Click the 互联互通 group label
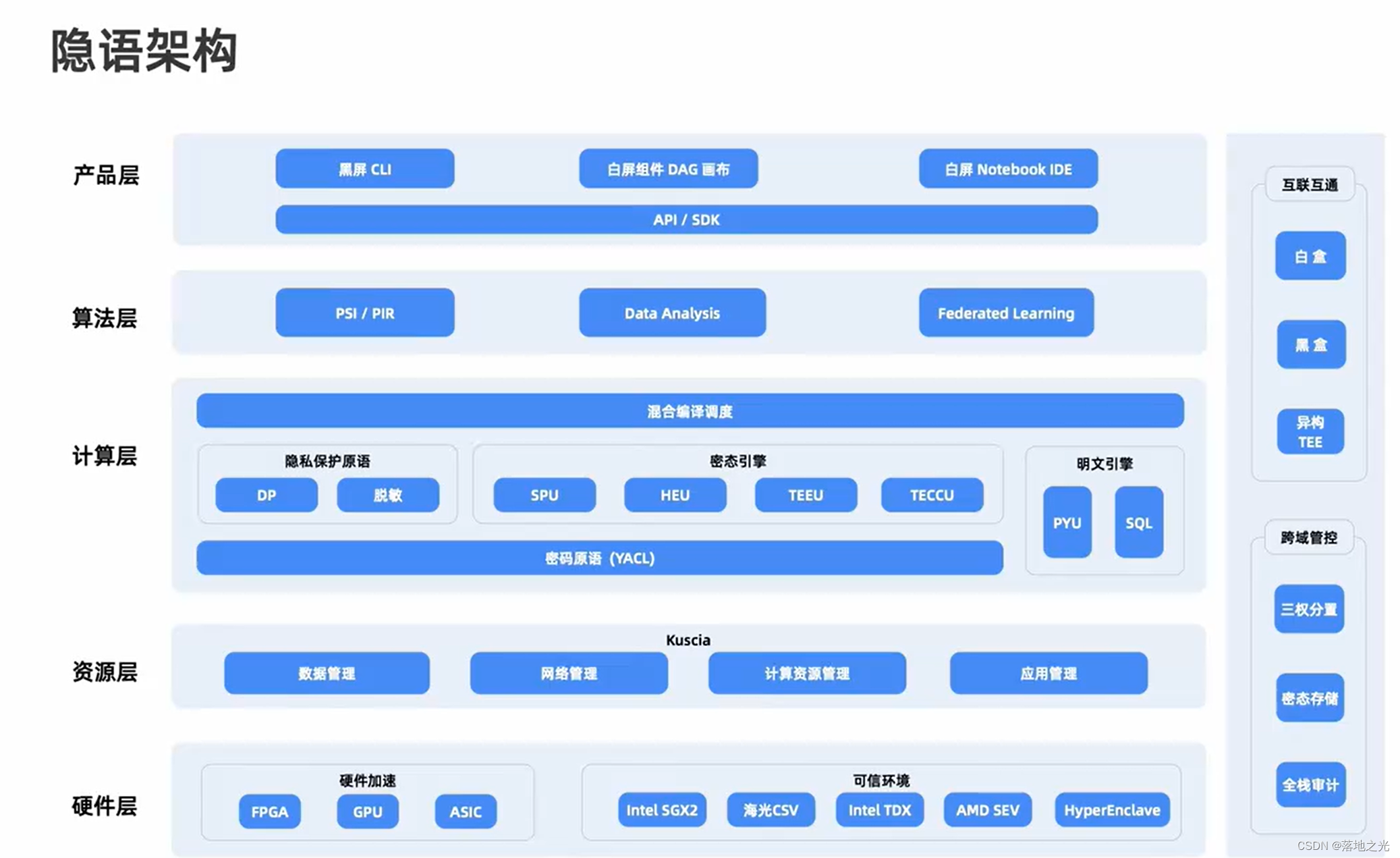Image resolution: width=1400 pixels, height=858 pixels. (x=1310, y=184)
